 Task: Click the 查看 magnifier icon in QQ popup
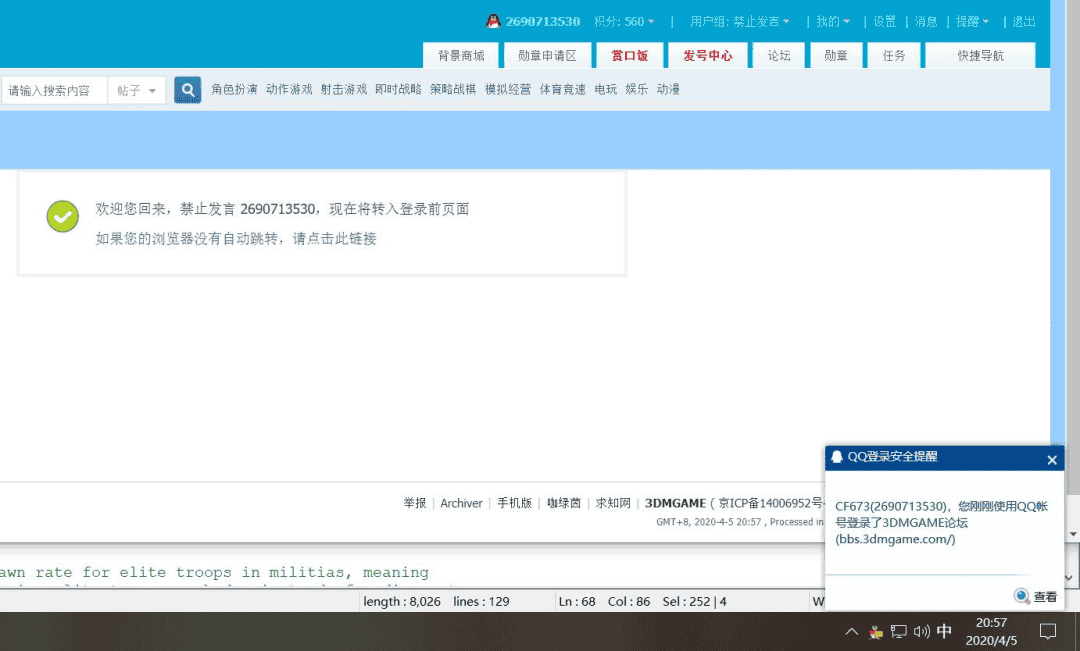[1022, 596]
